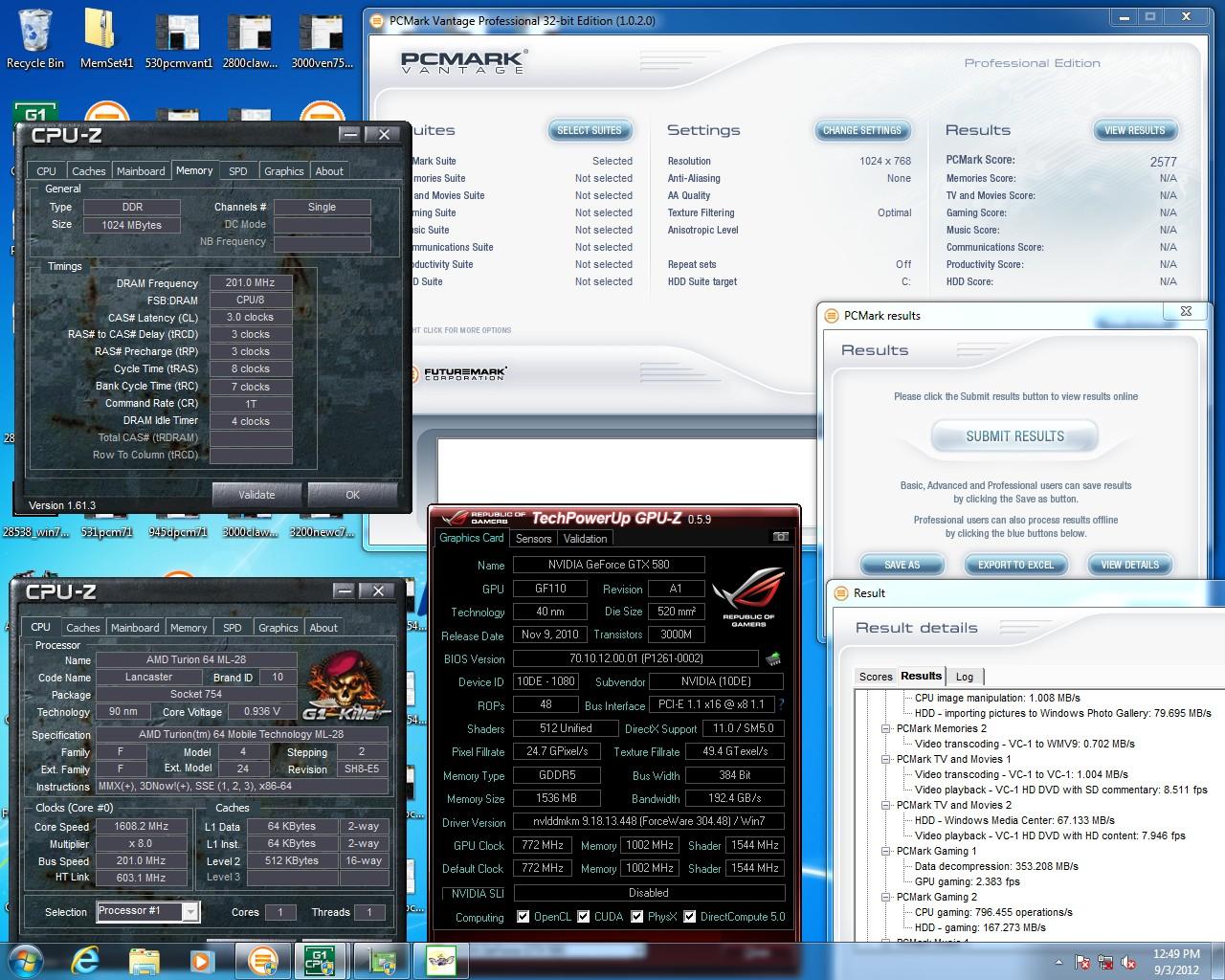Click CHANGE SETTINGS in PCMark Vantage
Screen dimensions: 1225x980
tap(861, 130)
